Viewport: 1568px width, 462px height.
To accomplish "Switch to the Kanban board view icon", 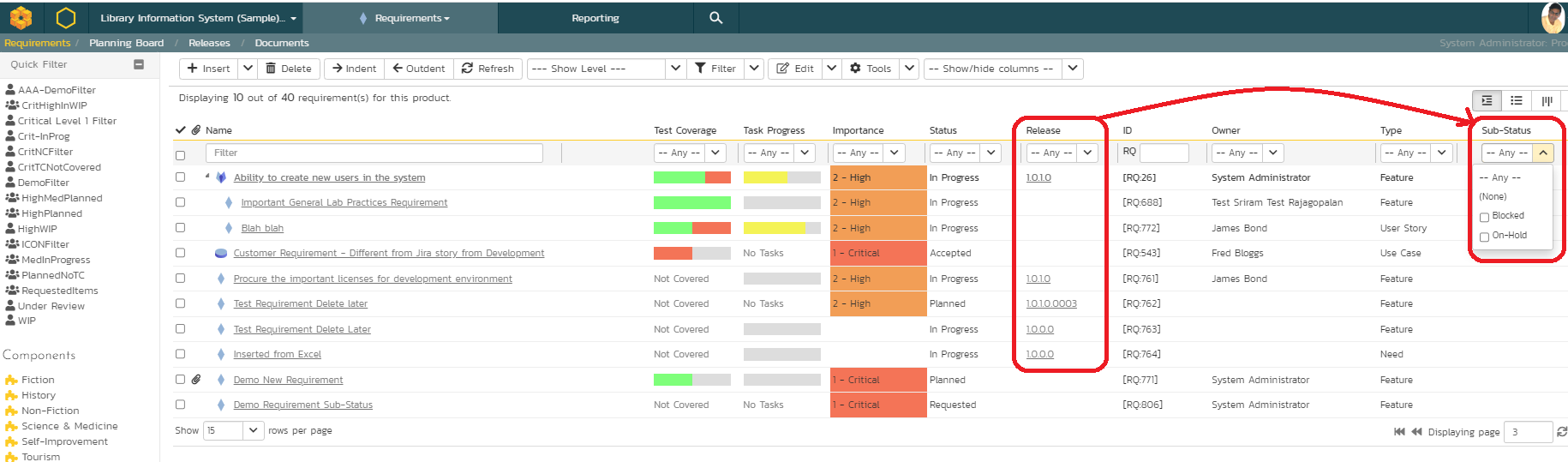I will pyautogui.click(x=1547, y=101).
